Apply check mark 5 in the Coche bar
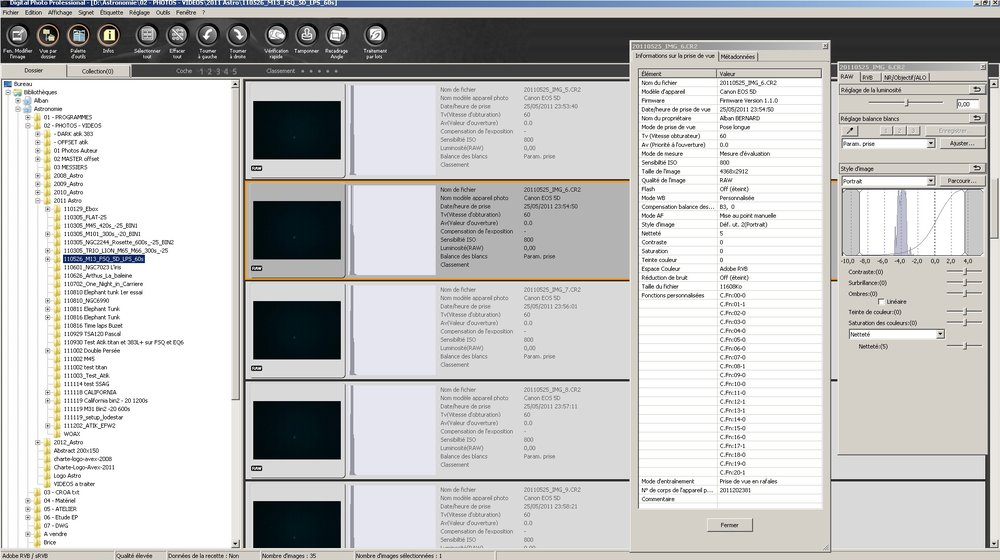 (x=234, y=71)
